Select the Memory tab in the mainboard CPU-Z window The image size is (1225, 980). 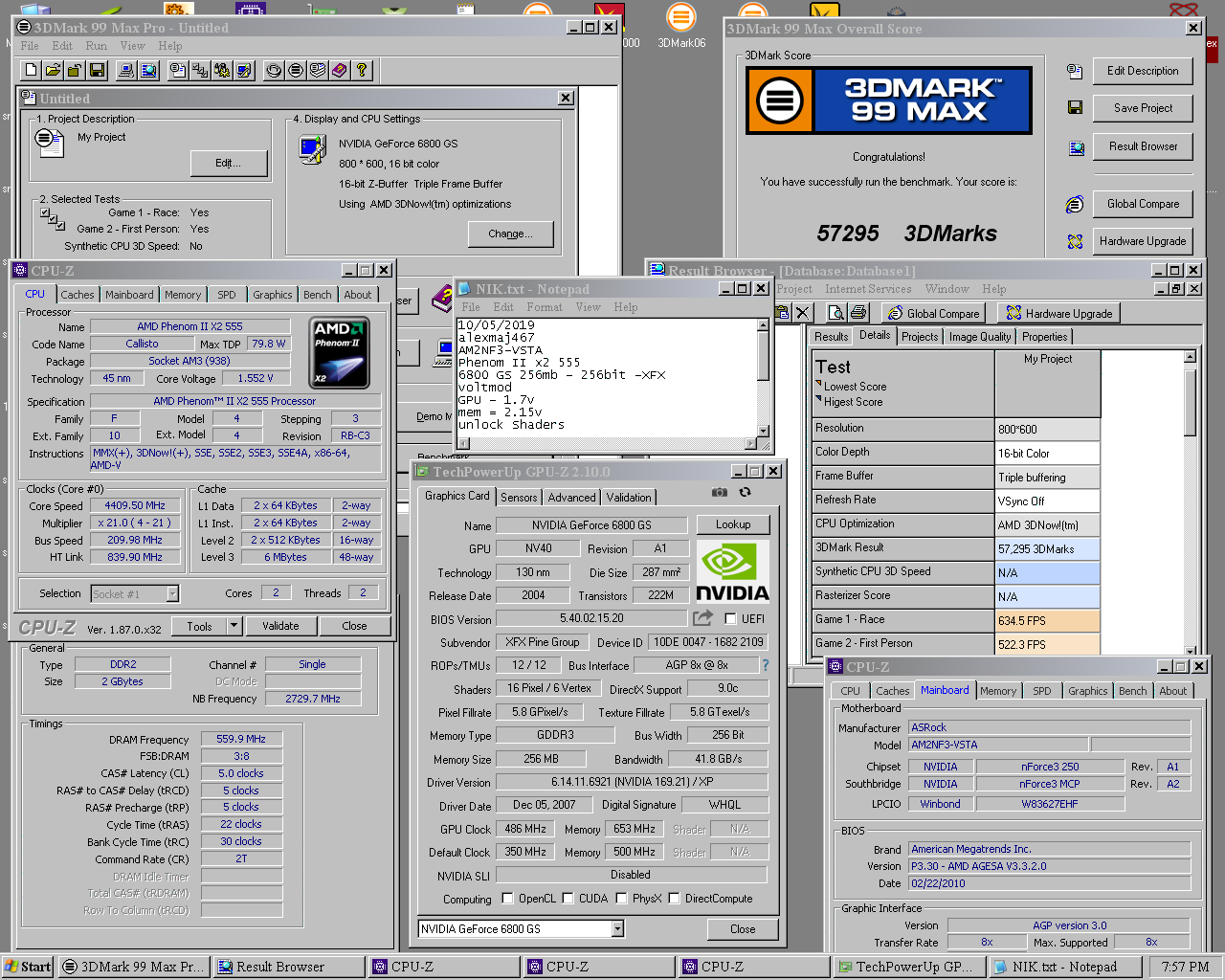(998, 691)
